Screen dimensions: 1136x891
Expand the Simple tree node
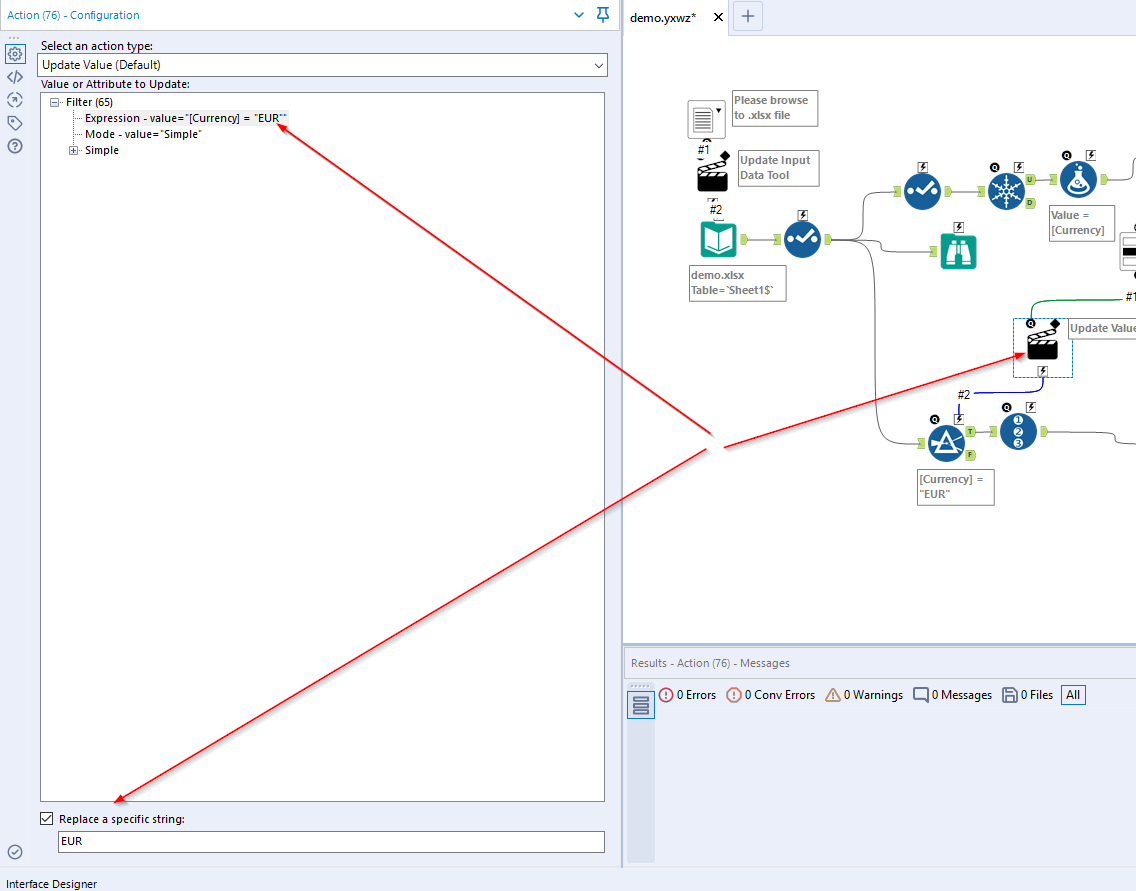[71, 149]
